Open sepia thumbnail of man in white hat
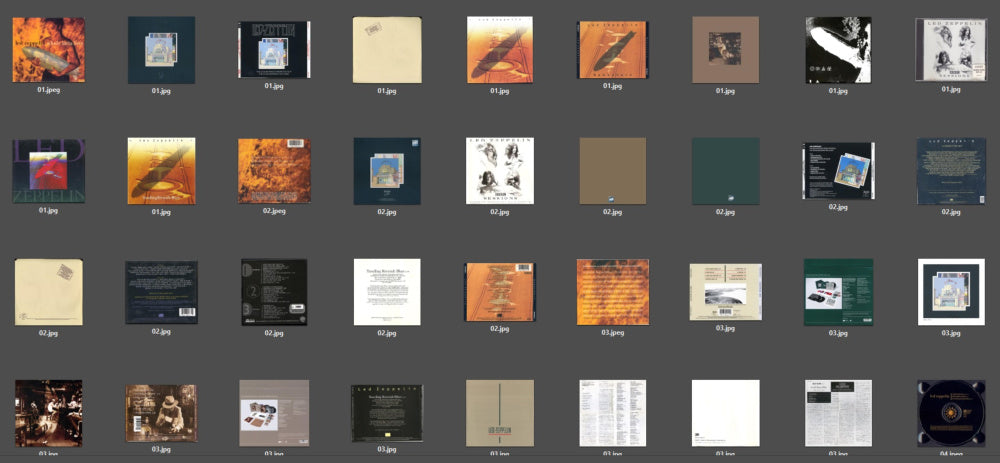The height and width of the screenshot is (463, 1000). point(161,413)
